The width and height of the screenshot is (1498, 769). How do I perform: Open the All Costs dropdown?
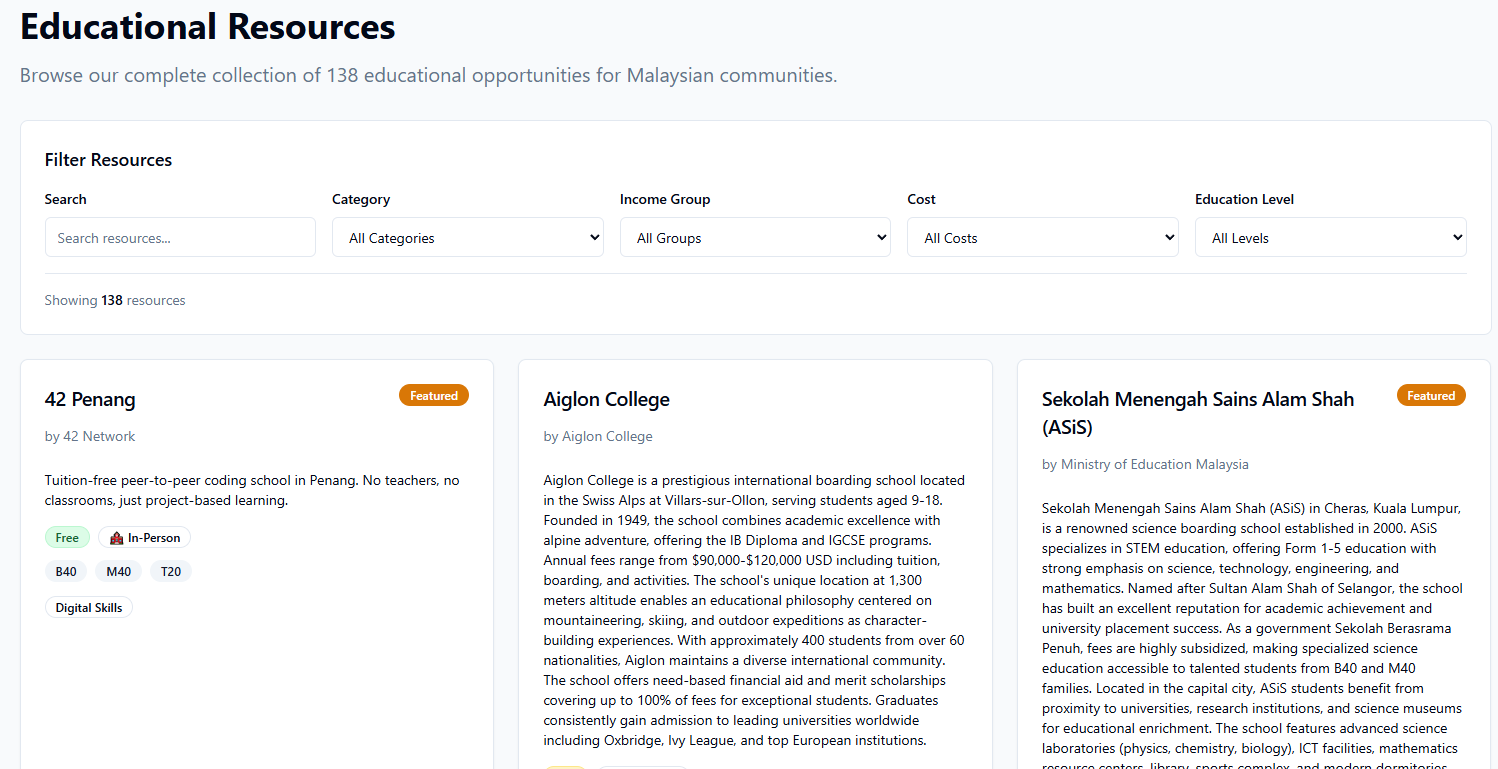point(1042,238)
